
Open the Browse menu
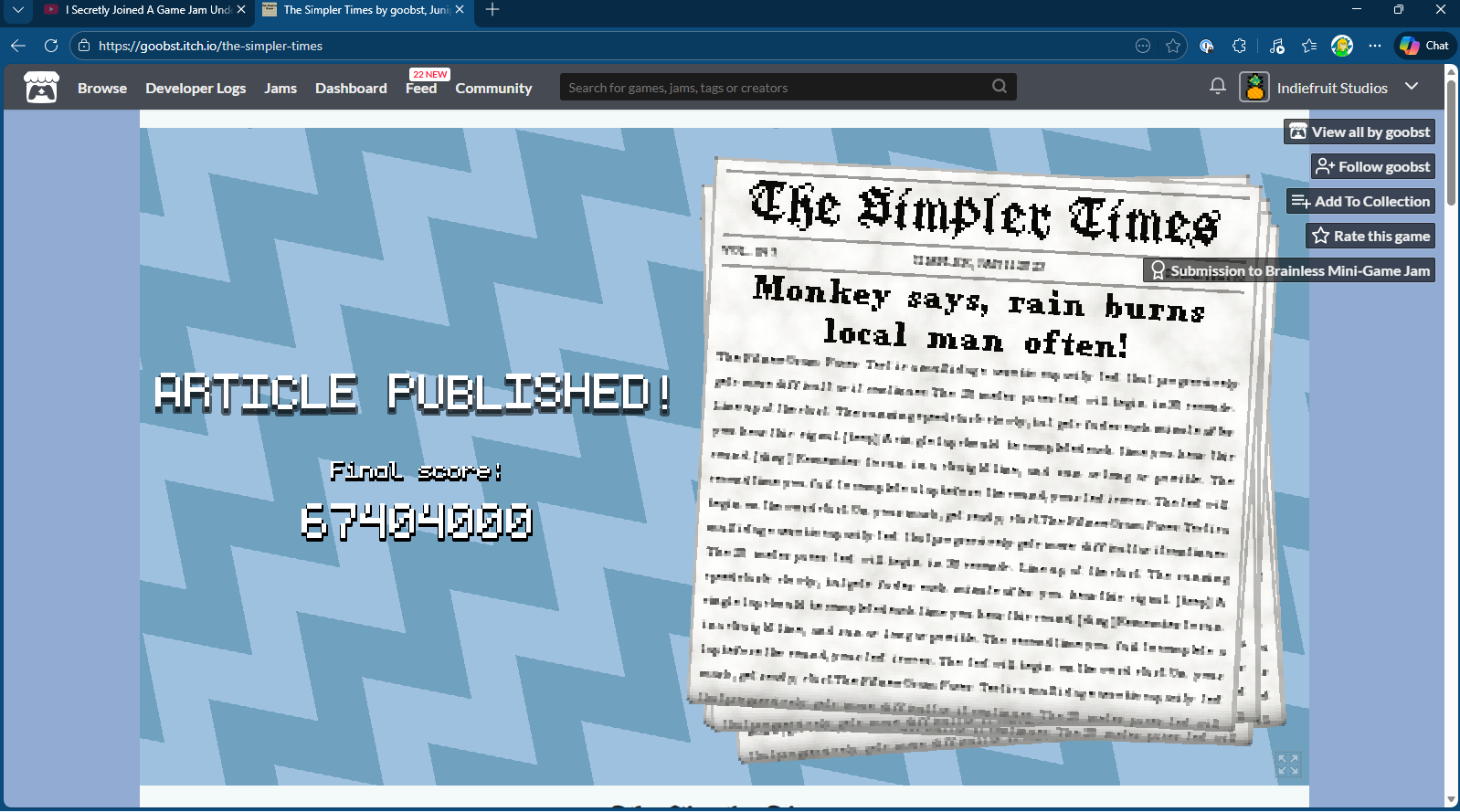(x=102, y=88)
